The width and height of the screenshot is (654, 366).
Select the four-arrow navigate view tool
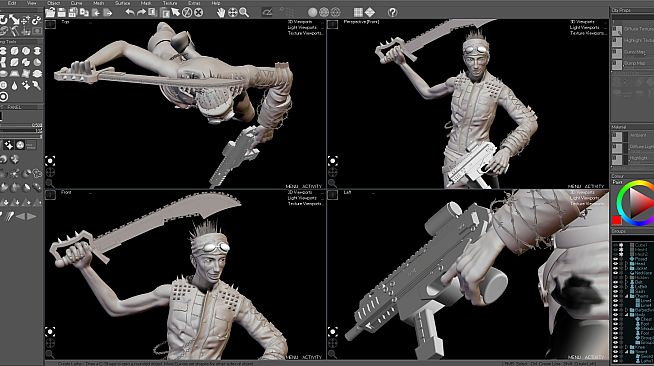coord(232,13)
